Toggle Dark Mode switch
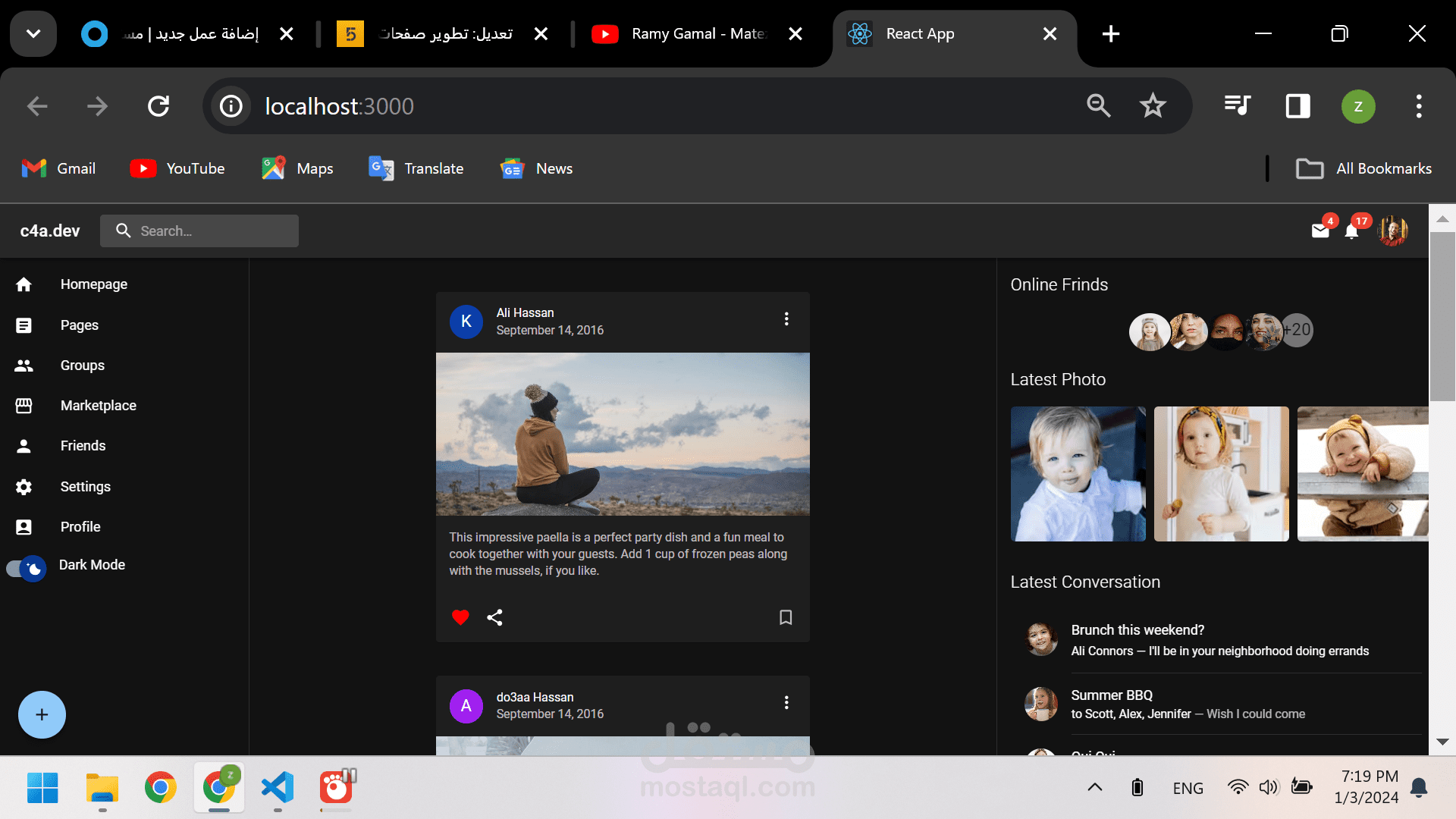This screenshot has height=819, width=1456. tap(25, 567)
